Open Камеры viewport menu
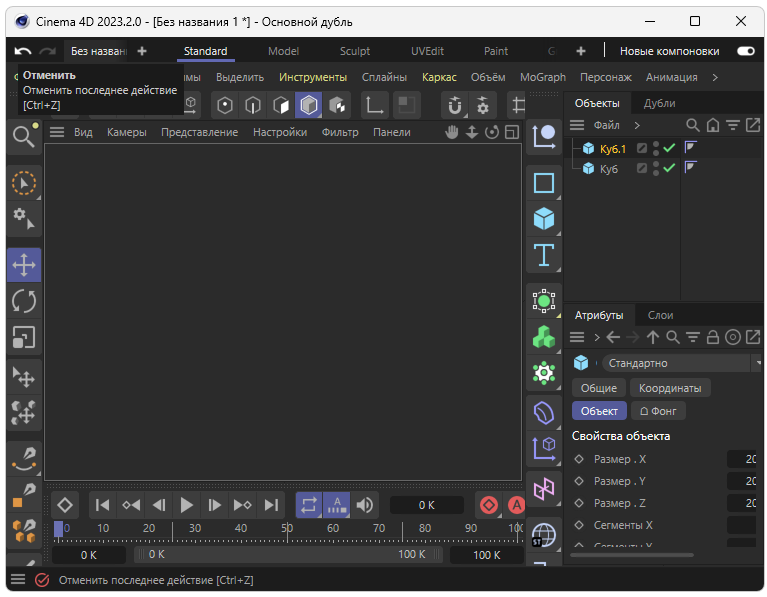The width and height of the screenshot is (767, 597). pos(127,132)
